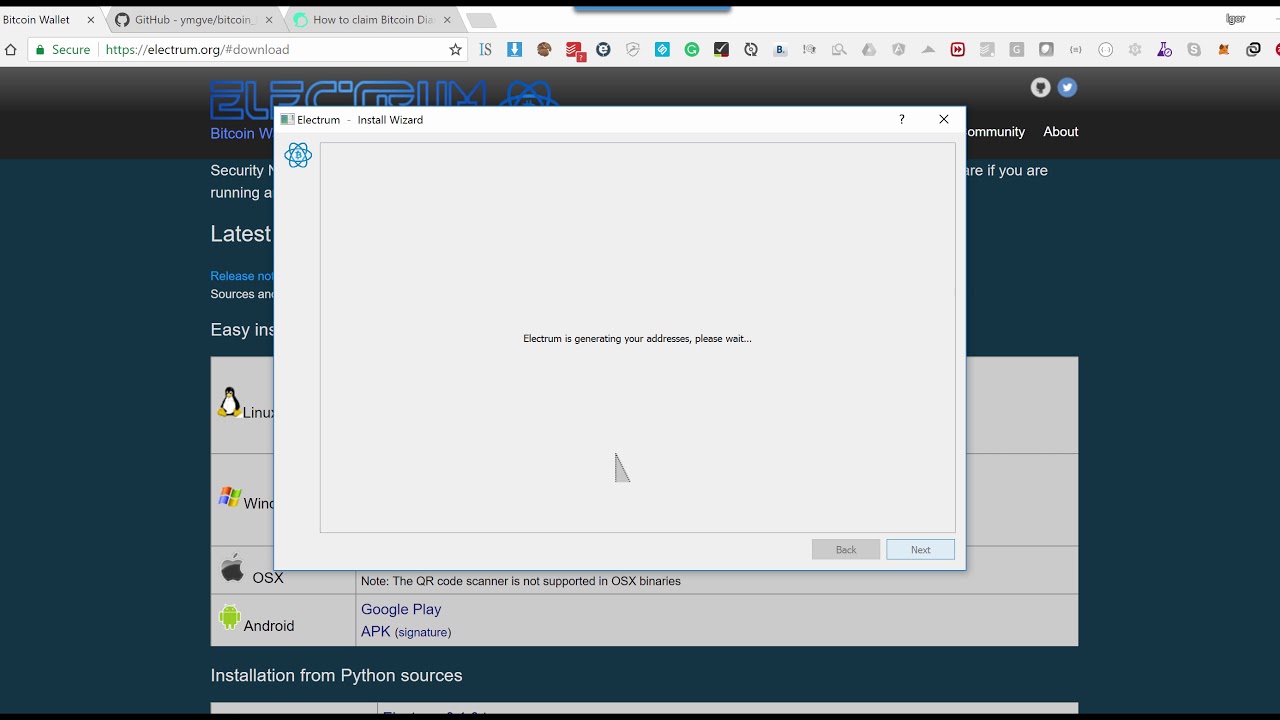Image resolution: width=1280 pixels, height=720 pixels.
Task: Switch to How to claim Bitcoin Diamond tab
Action: [x=370, y=20]
